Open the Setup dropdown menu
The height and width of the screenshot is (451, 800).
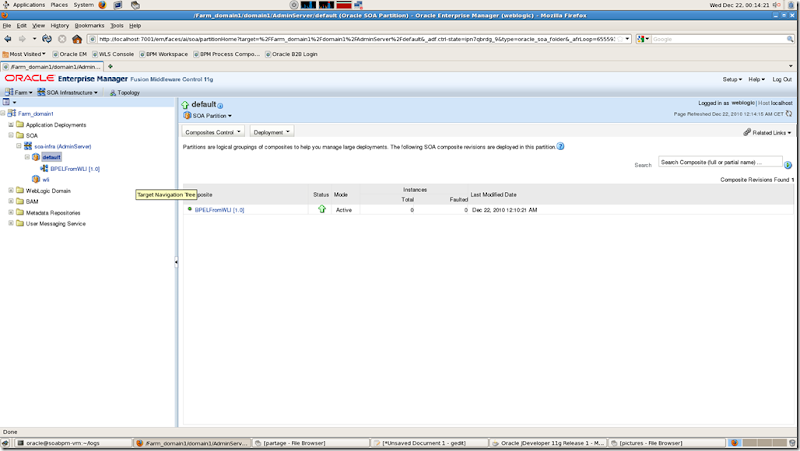(732, 79)
